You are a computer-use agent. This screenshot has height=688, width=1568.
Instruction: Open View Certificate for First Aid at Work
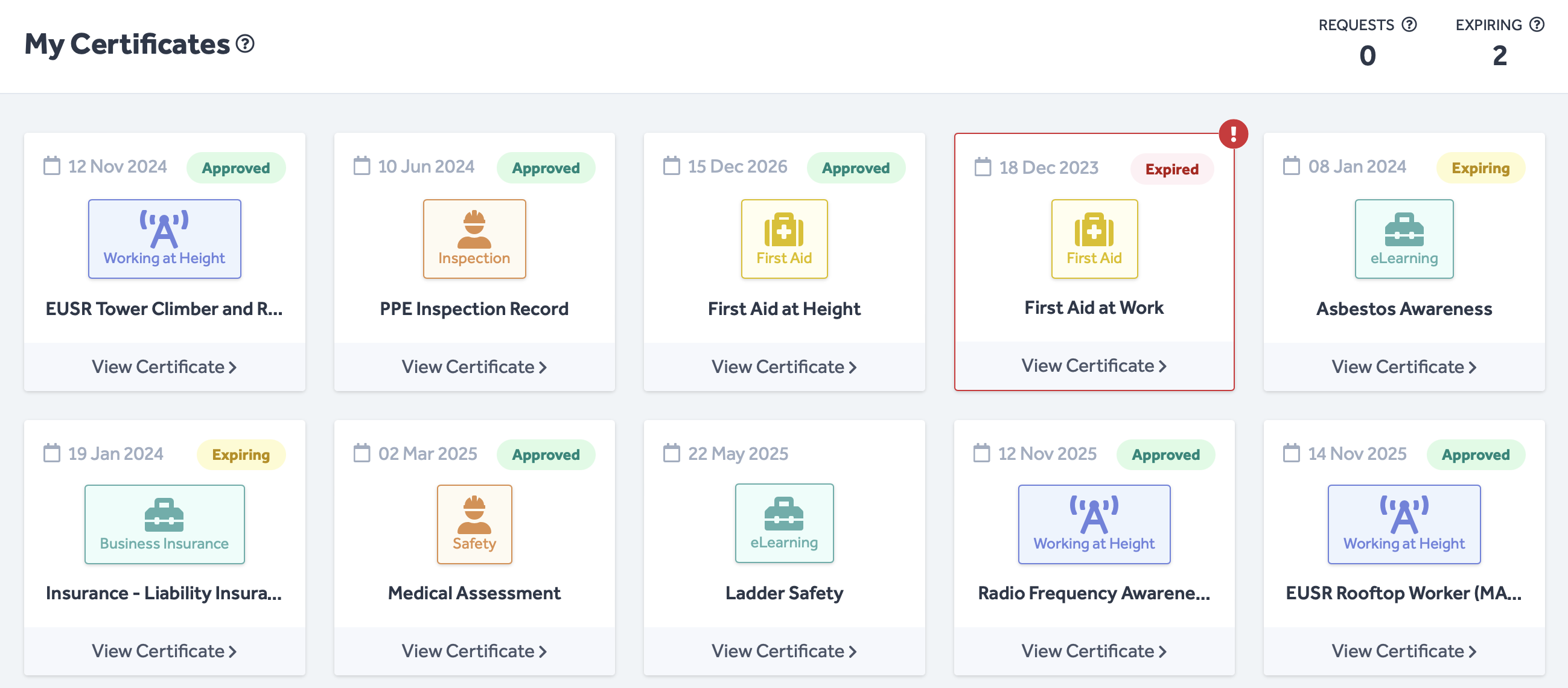(1094, 365)
